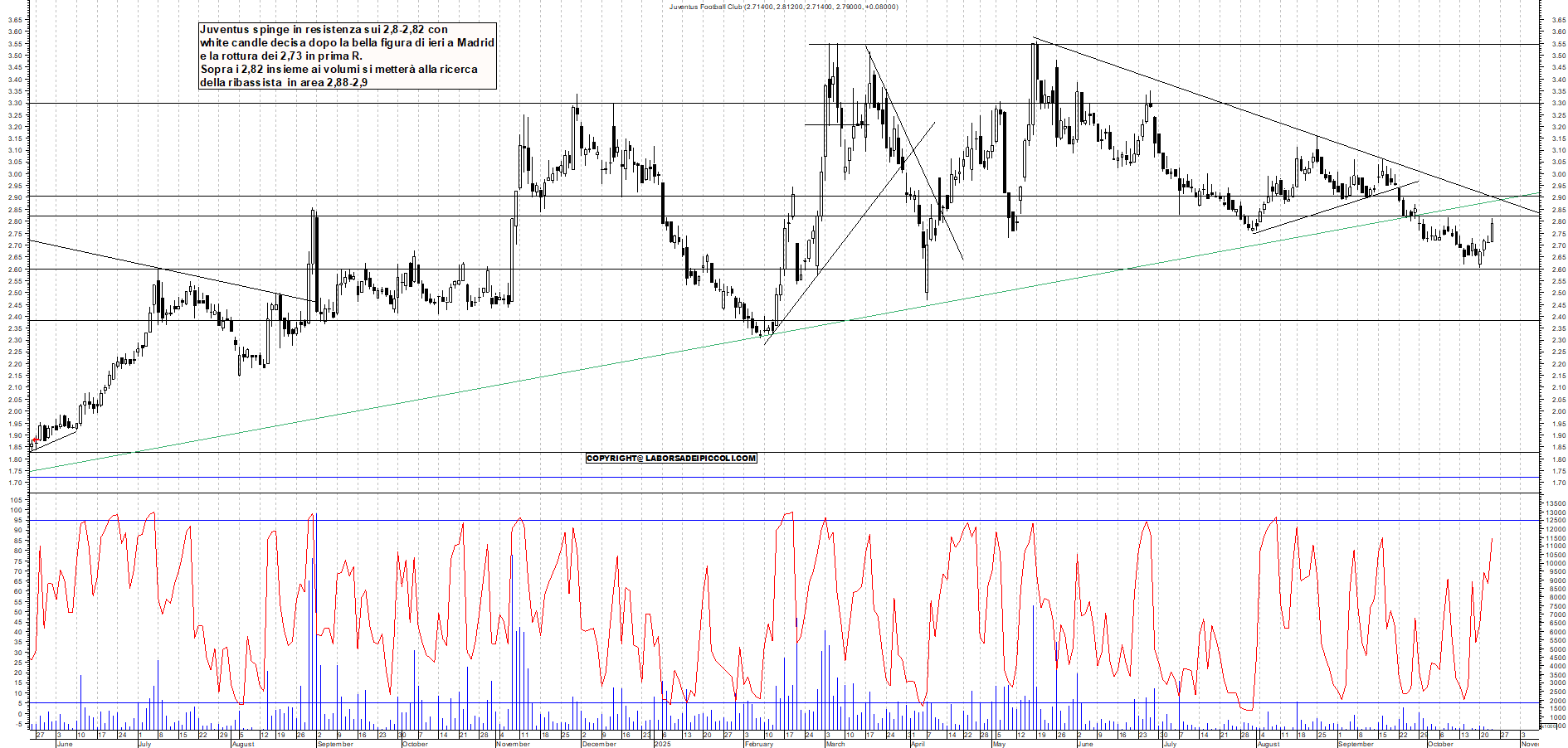The height and width of the screenshot is (748, 1568).
Task: Click the 2025 year marker on time axis
Action: click(x=662, y=744)
